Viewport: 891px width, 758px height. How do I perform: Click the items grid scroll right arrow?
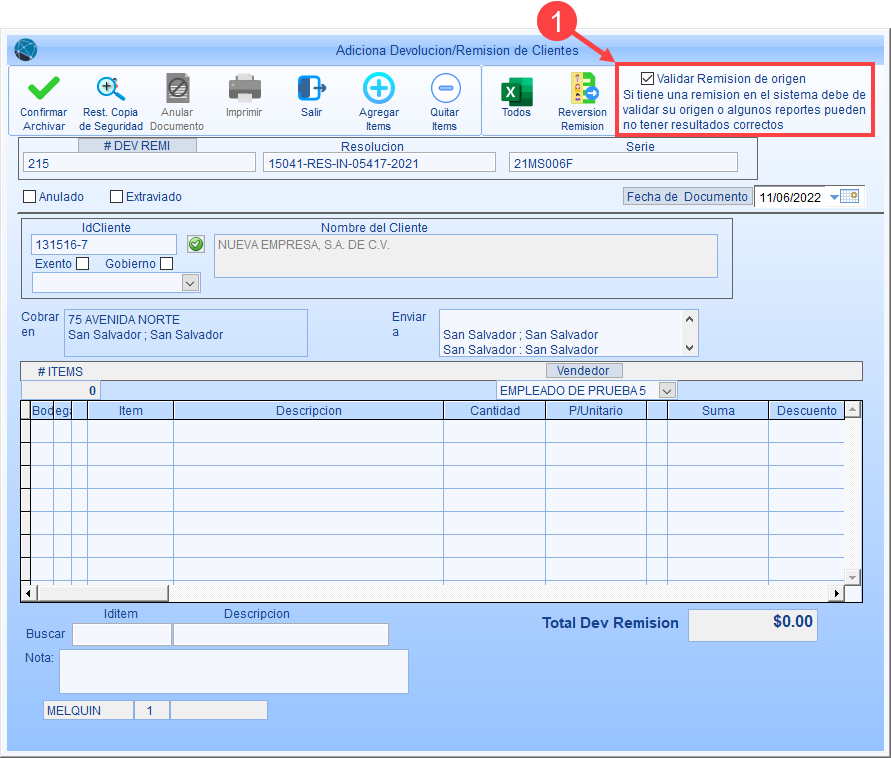(836, 593)
